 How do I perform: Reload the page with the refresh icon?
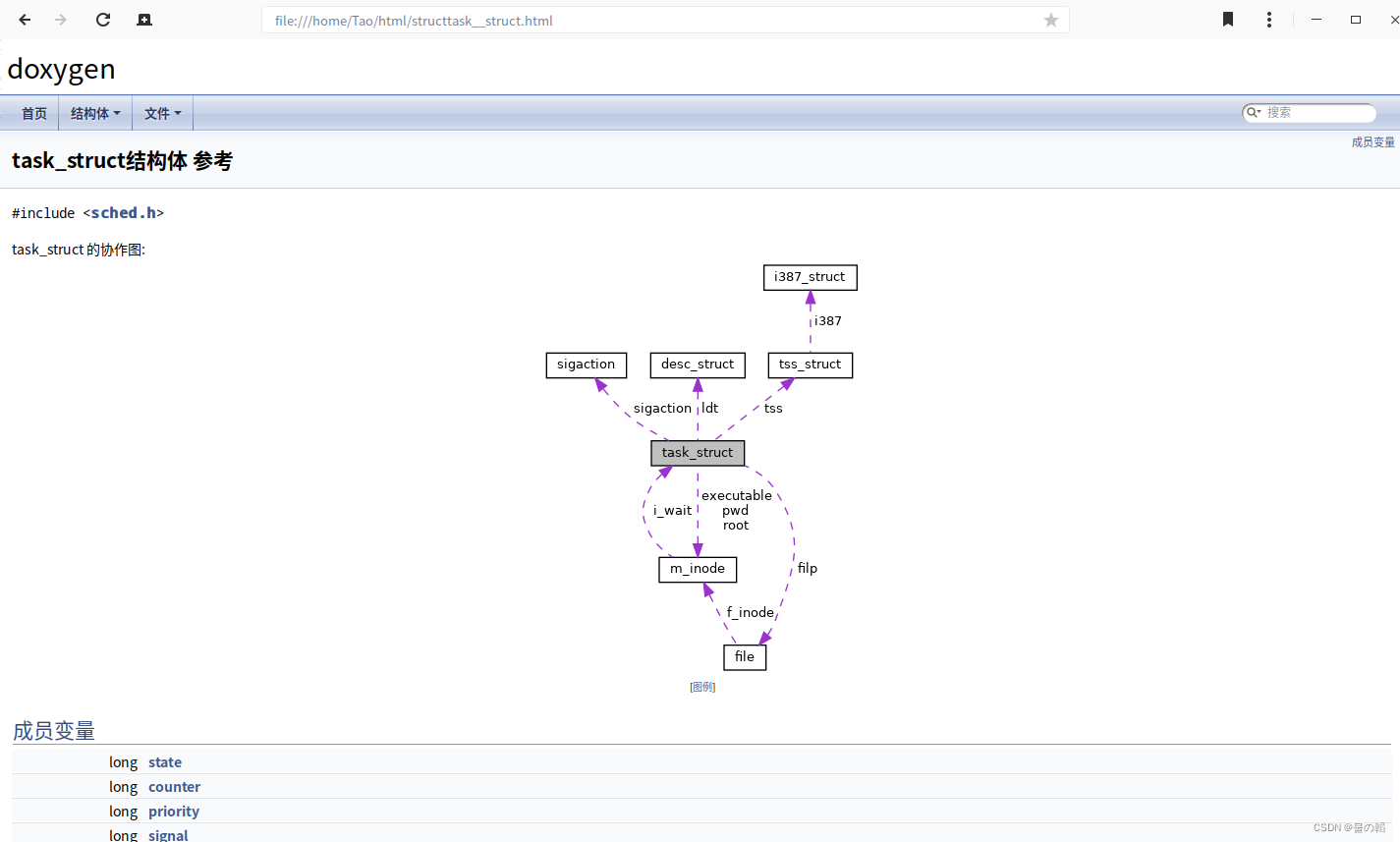[x=103, y=20]
